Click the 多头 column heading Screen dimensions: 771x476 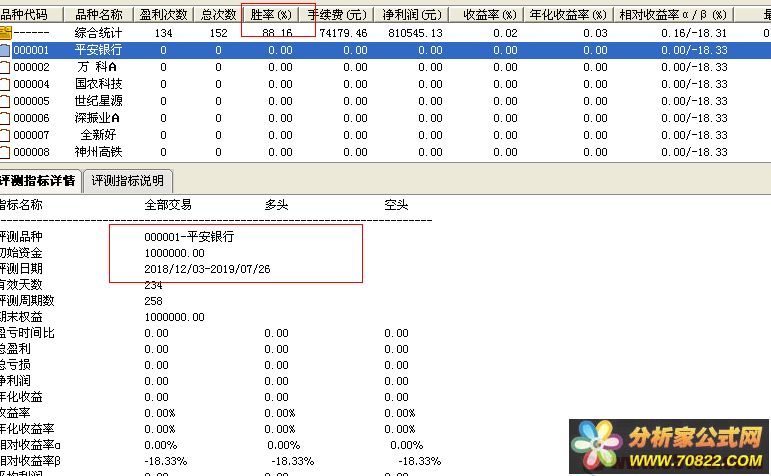276,205
